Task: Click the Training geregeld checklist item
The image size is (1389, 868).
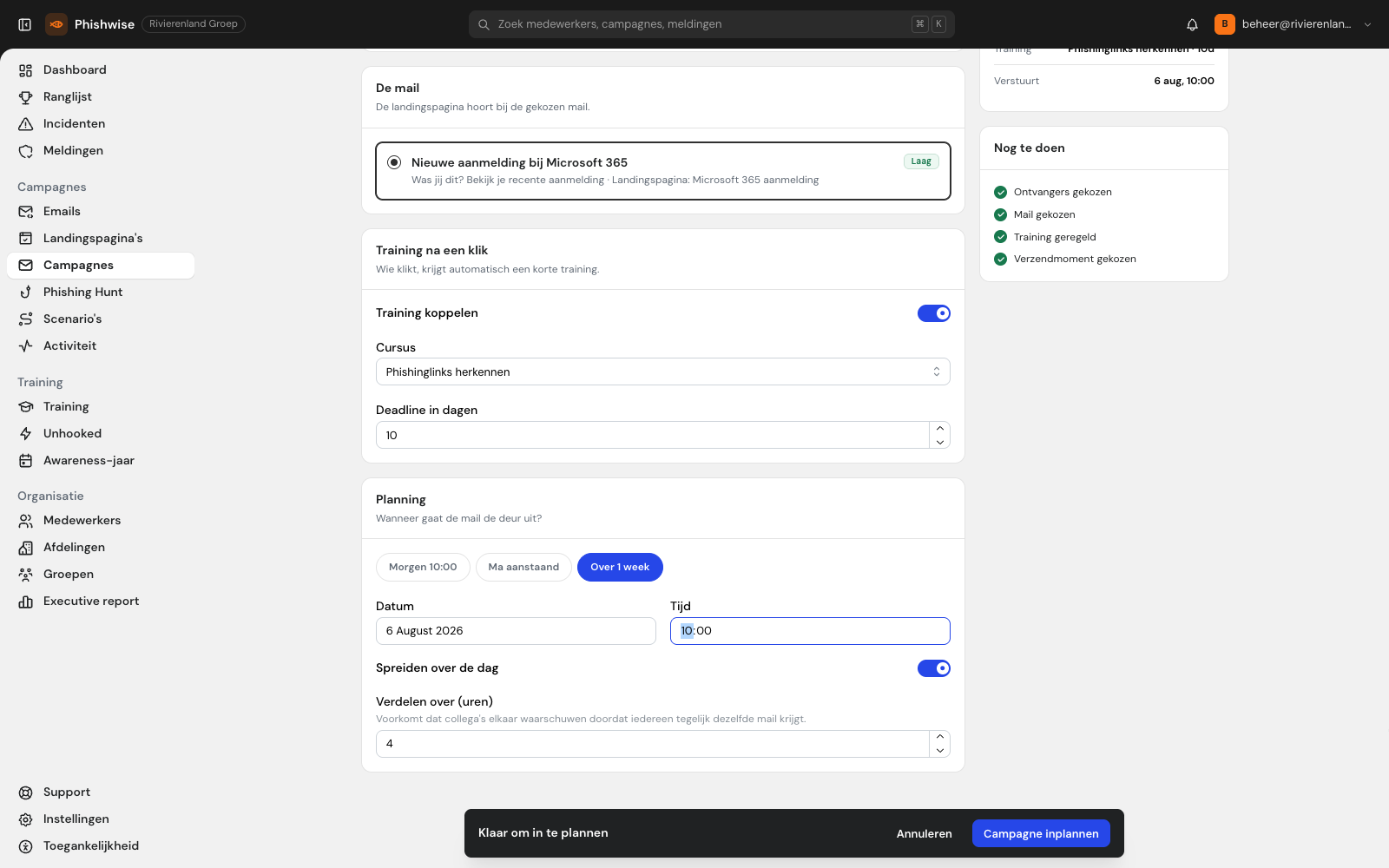Action: [1045, 237]
